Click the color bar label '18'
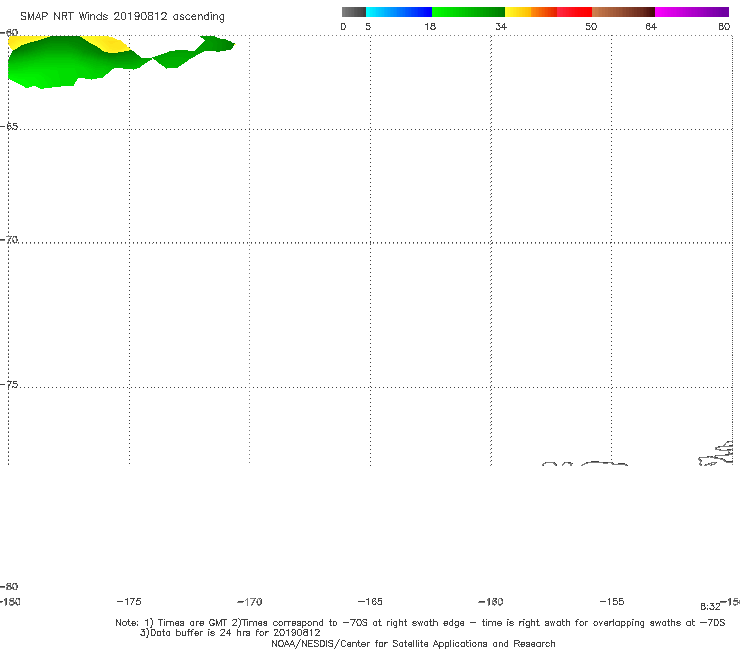Viewport: 740px width, 650px height. coord(430,27)
